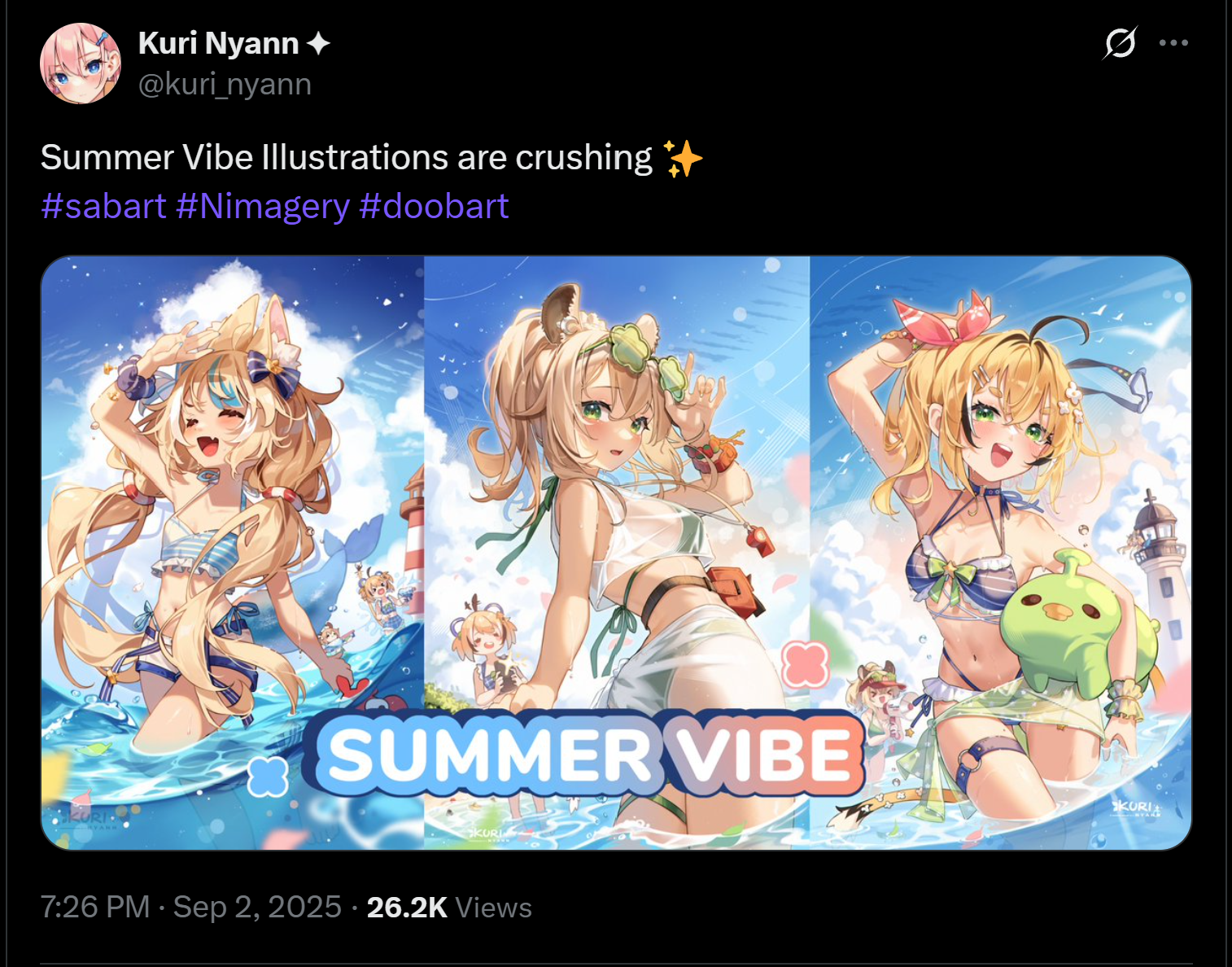Click the sparkles emoji in the tweet text

[x=683, y=158]
